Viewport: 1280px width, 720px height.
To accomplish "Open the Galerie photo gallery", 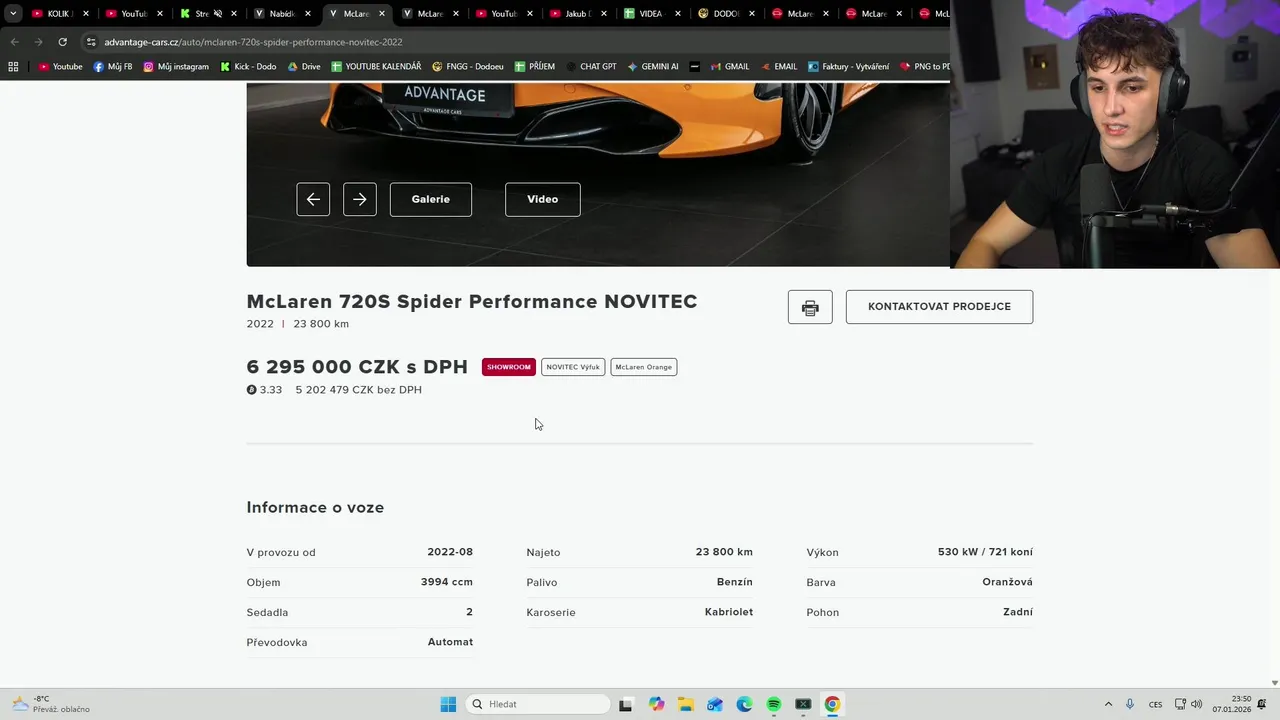I will tap(431, 199).
